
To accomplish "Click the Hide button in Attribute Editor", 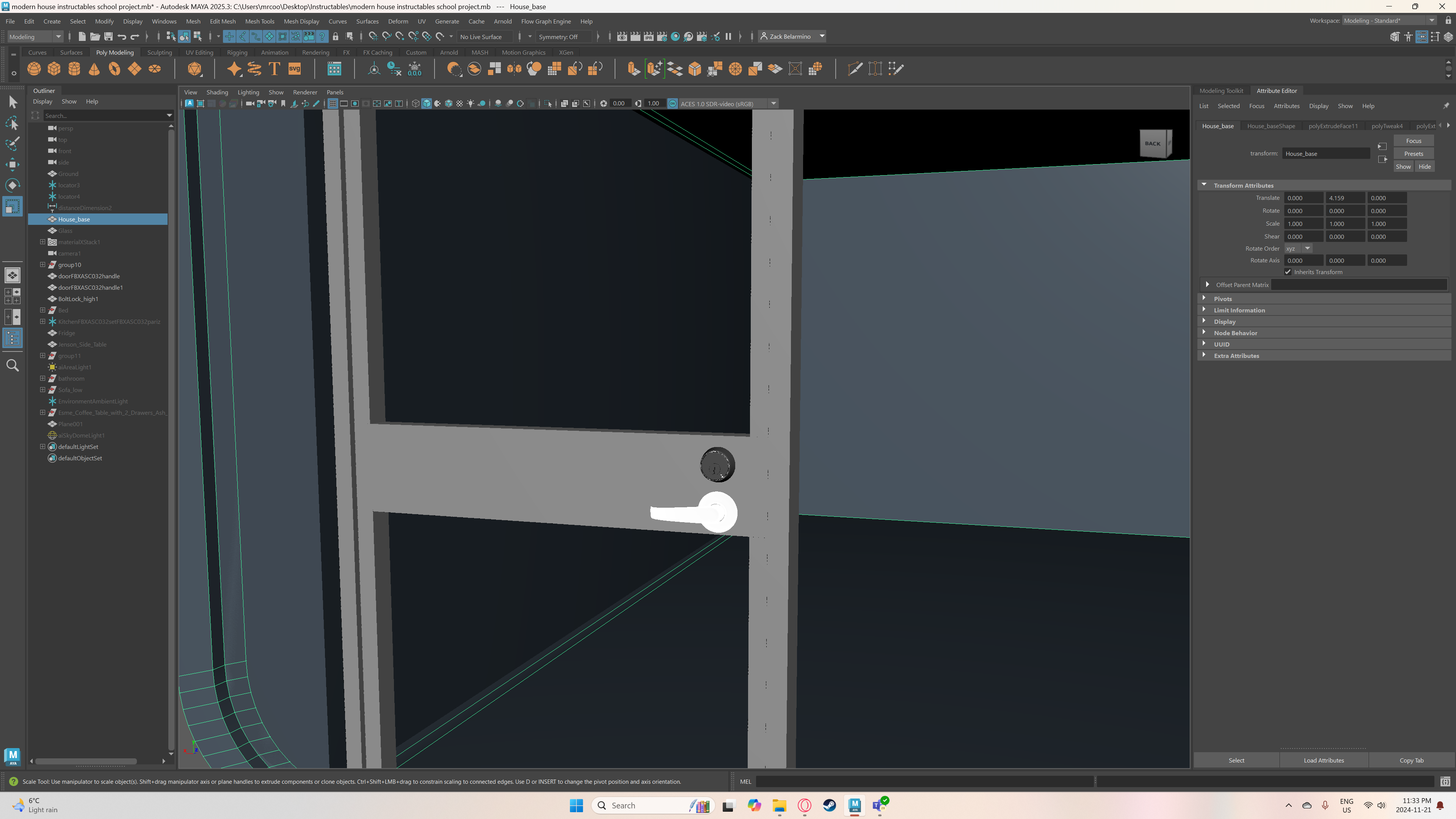I will [x=1425, y=167].
